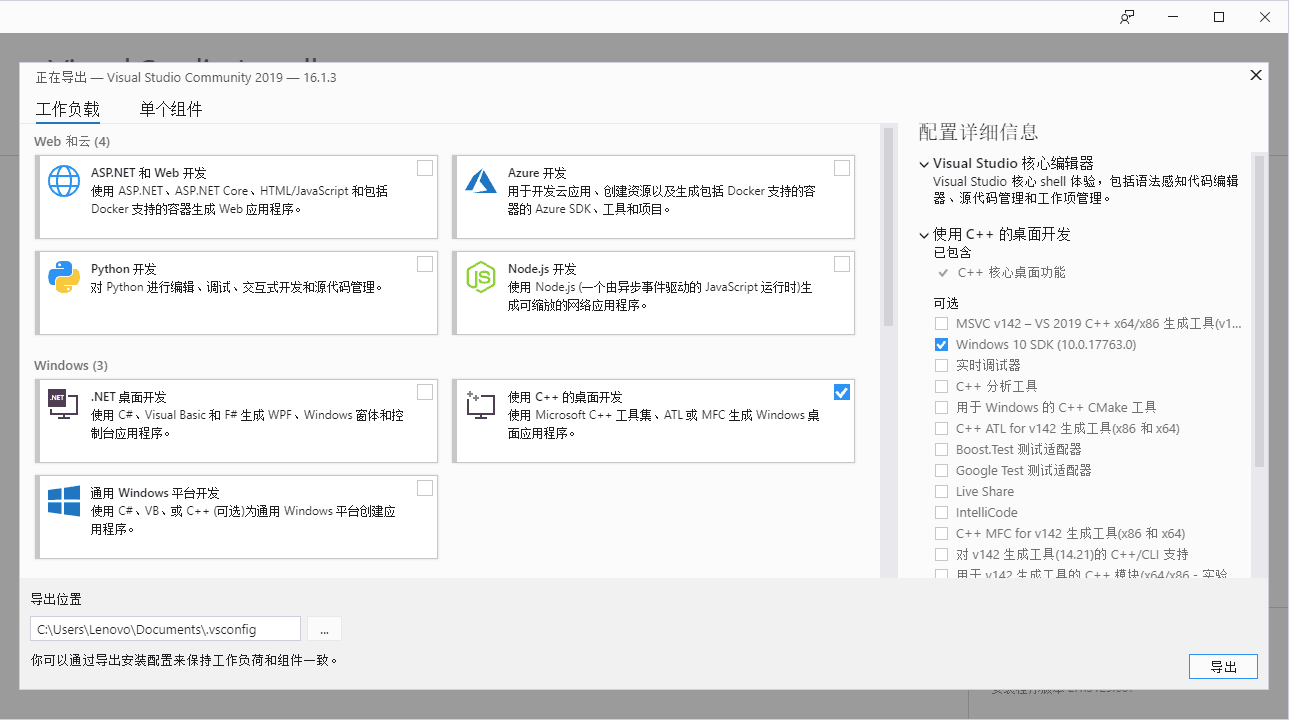
Task: Click the 'Web 和云 (4)' group heading
Action: click(x=72, y=142)
